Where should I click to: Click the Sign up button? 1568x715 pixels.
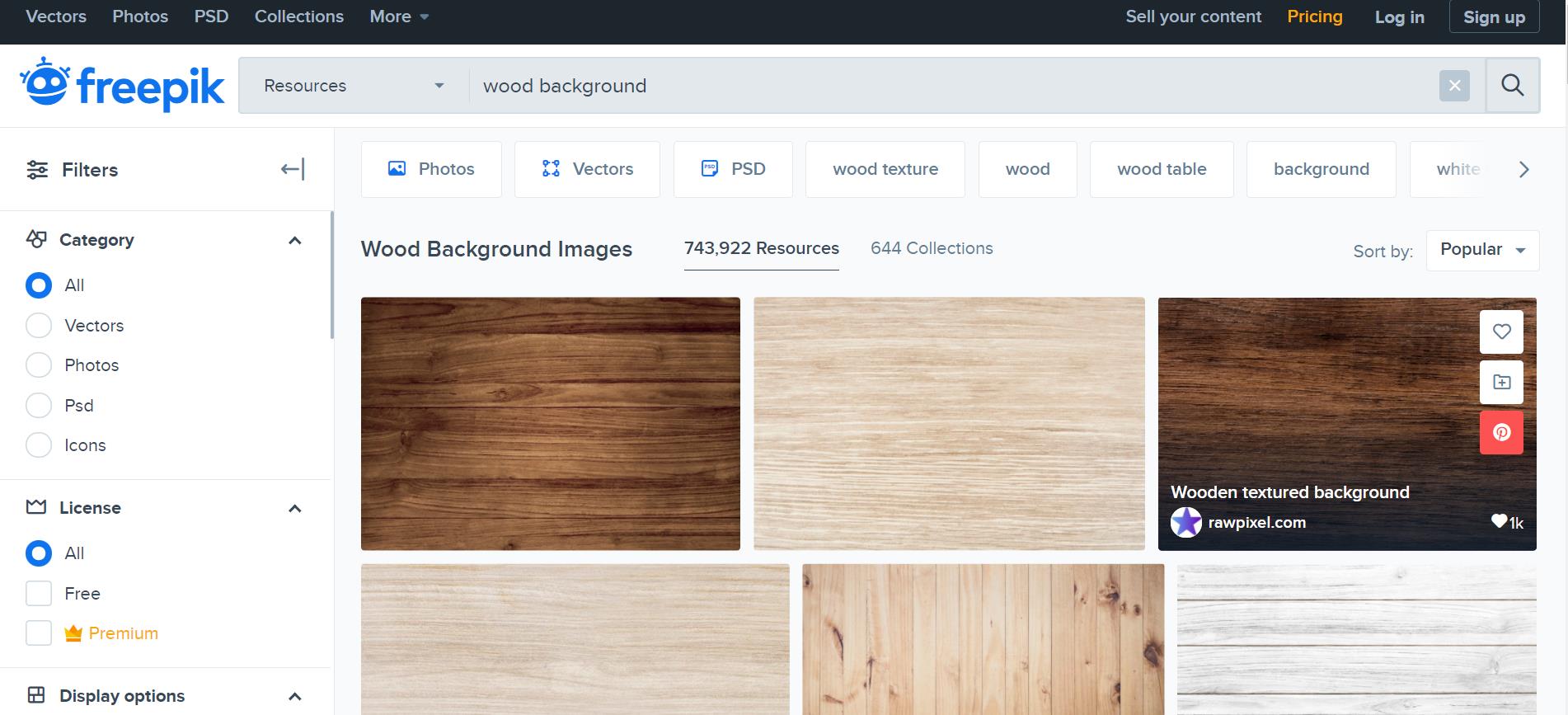click(1494, 16)
